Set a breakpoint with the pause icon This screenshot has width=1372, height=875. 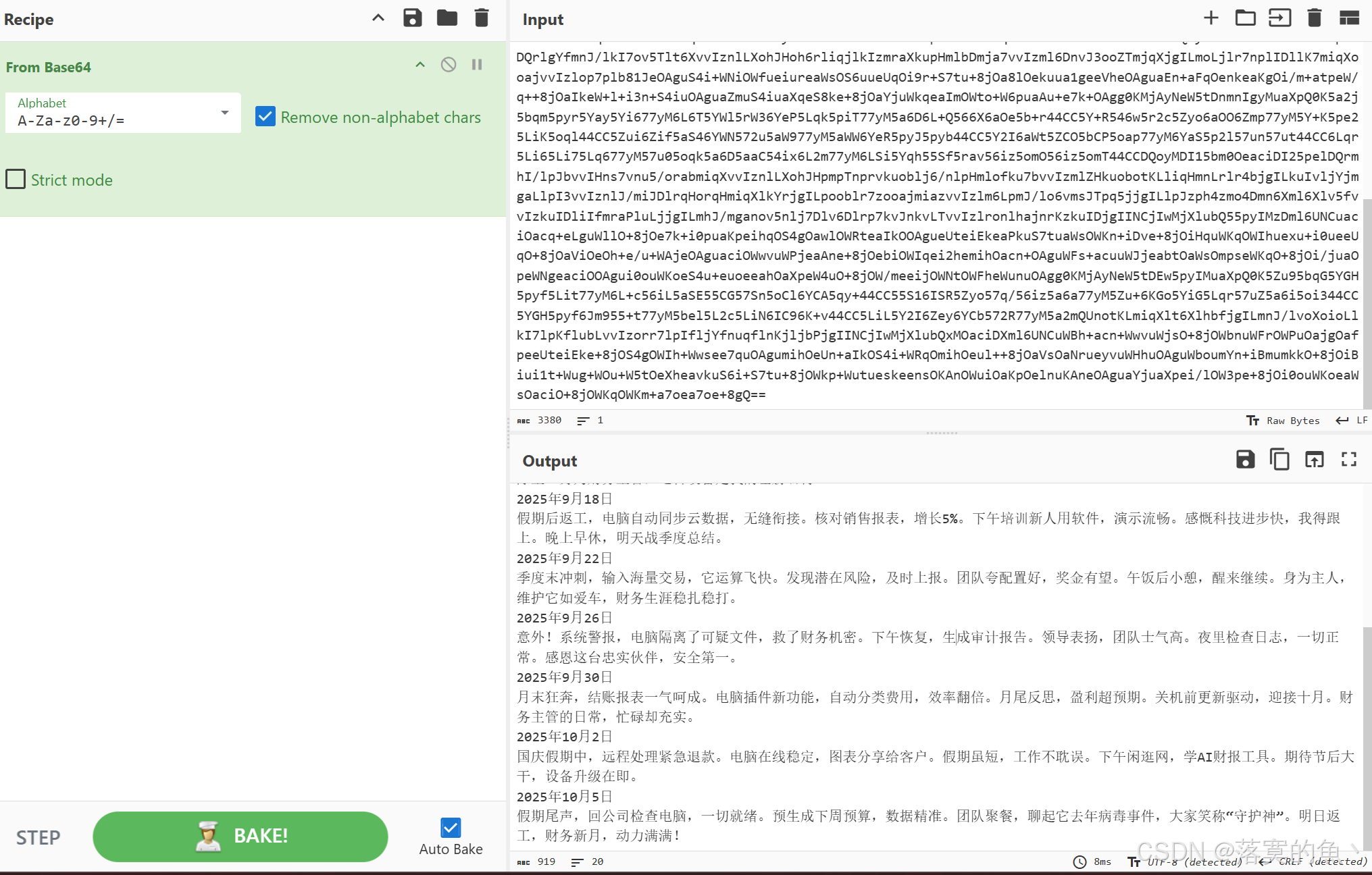(x=477, y=65)
